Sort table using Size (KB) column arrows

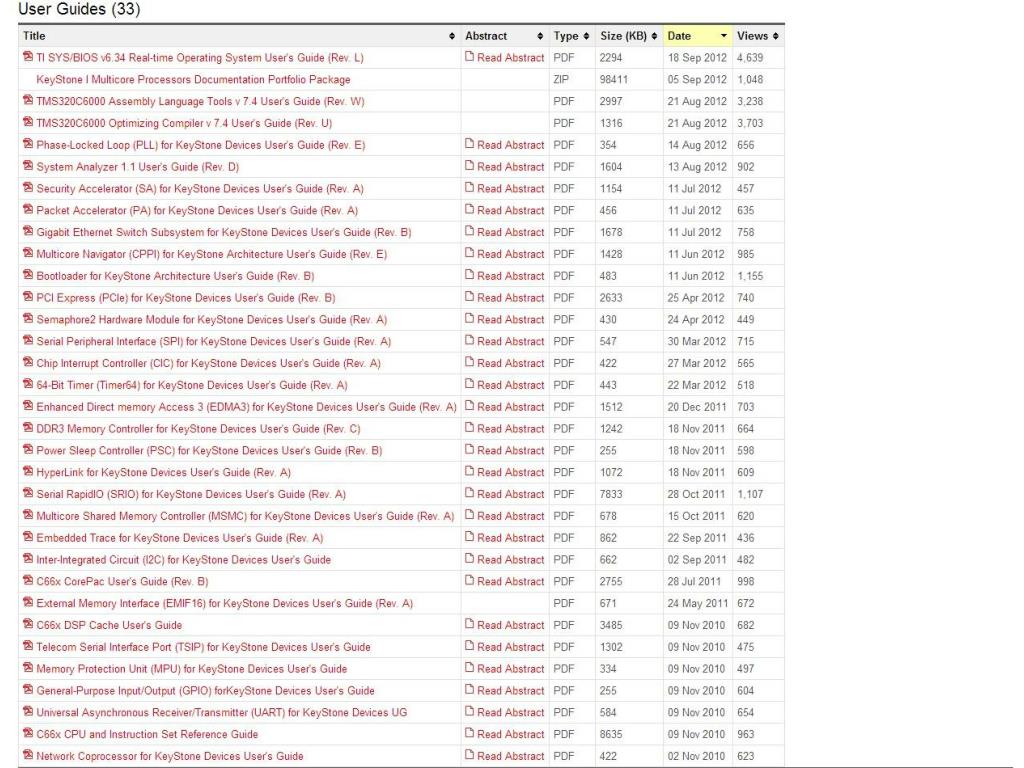tap(654, 36)
